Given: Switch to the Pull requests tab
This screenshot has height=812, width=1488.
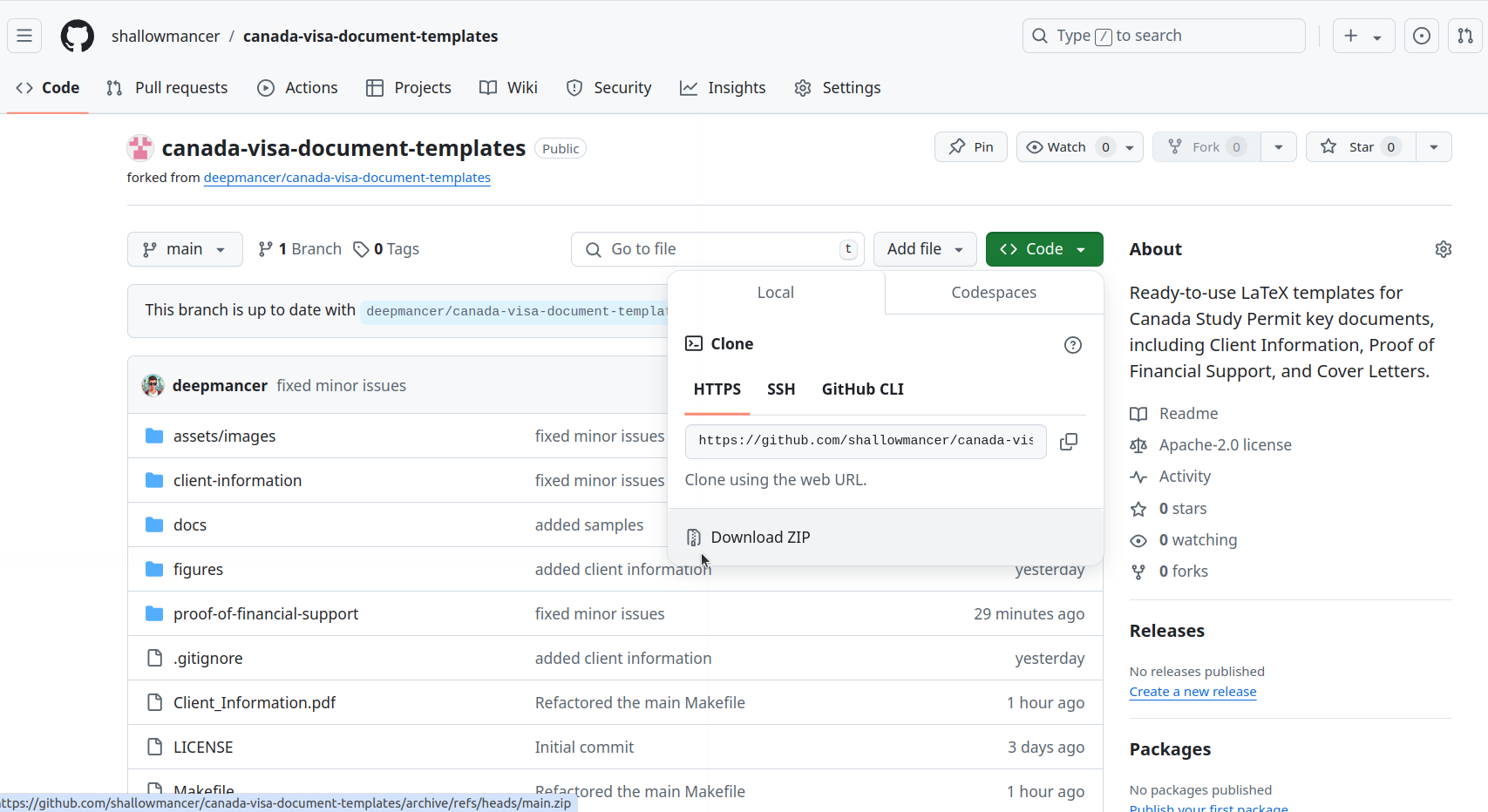Looking at the screenshot, I should [x=167, y=88].
